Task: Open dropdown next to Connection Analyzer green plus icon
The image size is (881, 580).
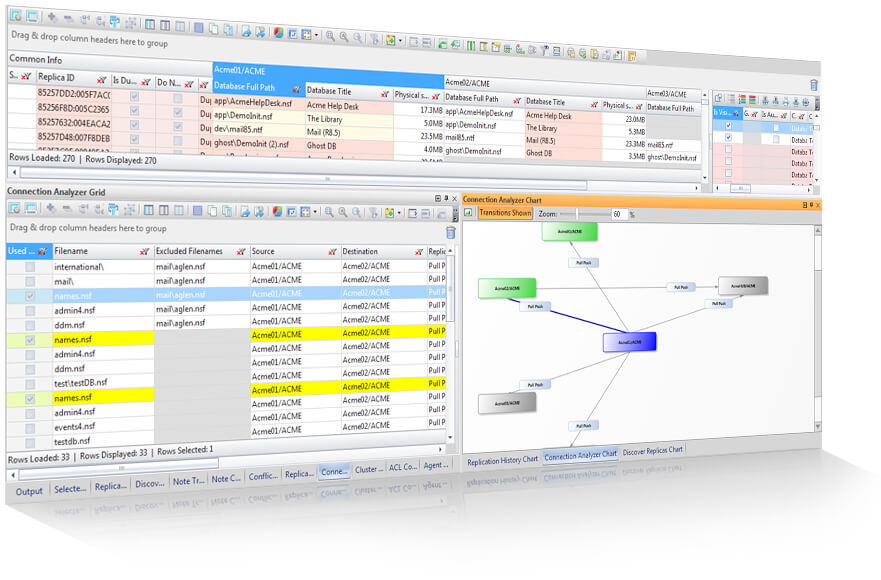Action: [399, 212]
